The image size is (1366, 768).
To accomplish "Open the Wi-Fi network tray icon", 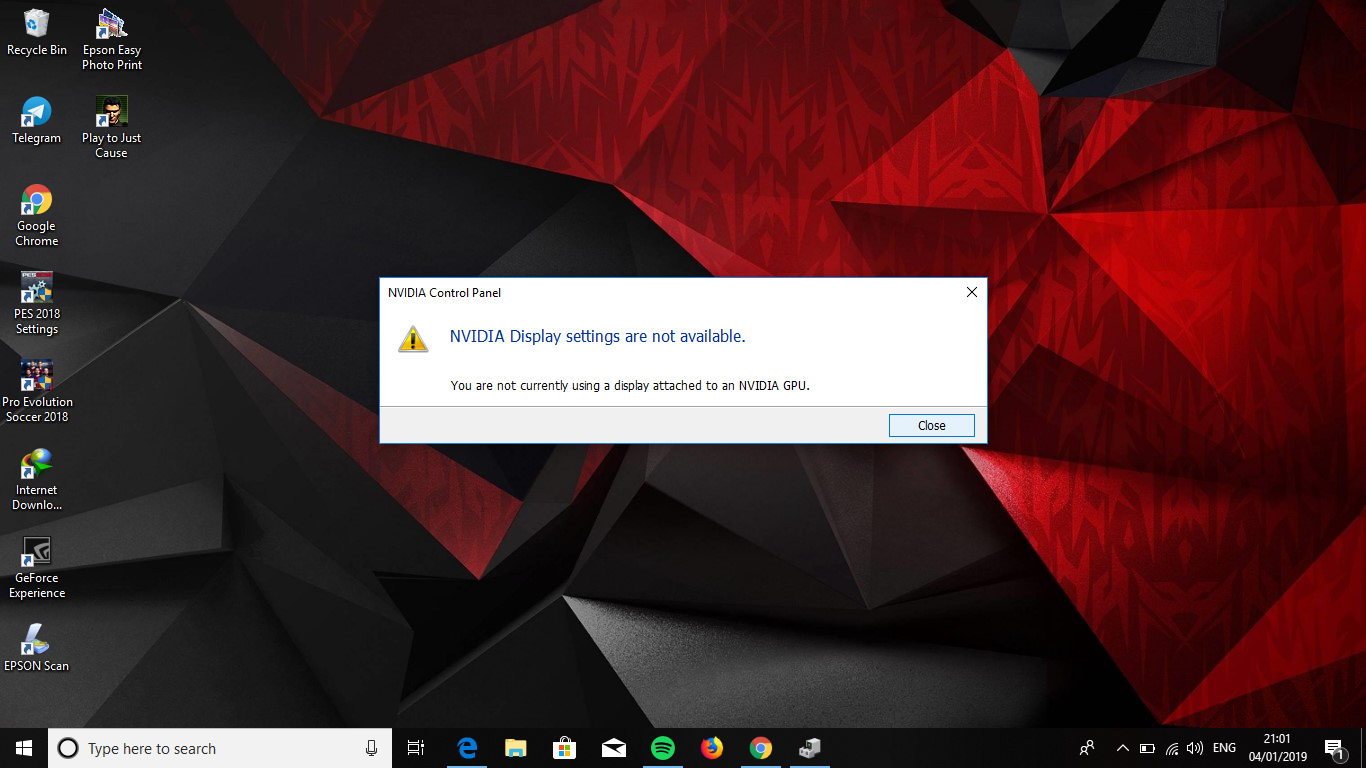I will 1171,748.
